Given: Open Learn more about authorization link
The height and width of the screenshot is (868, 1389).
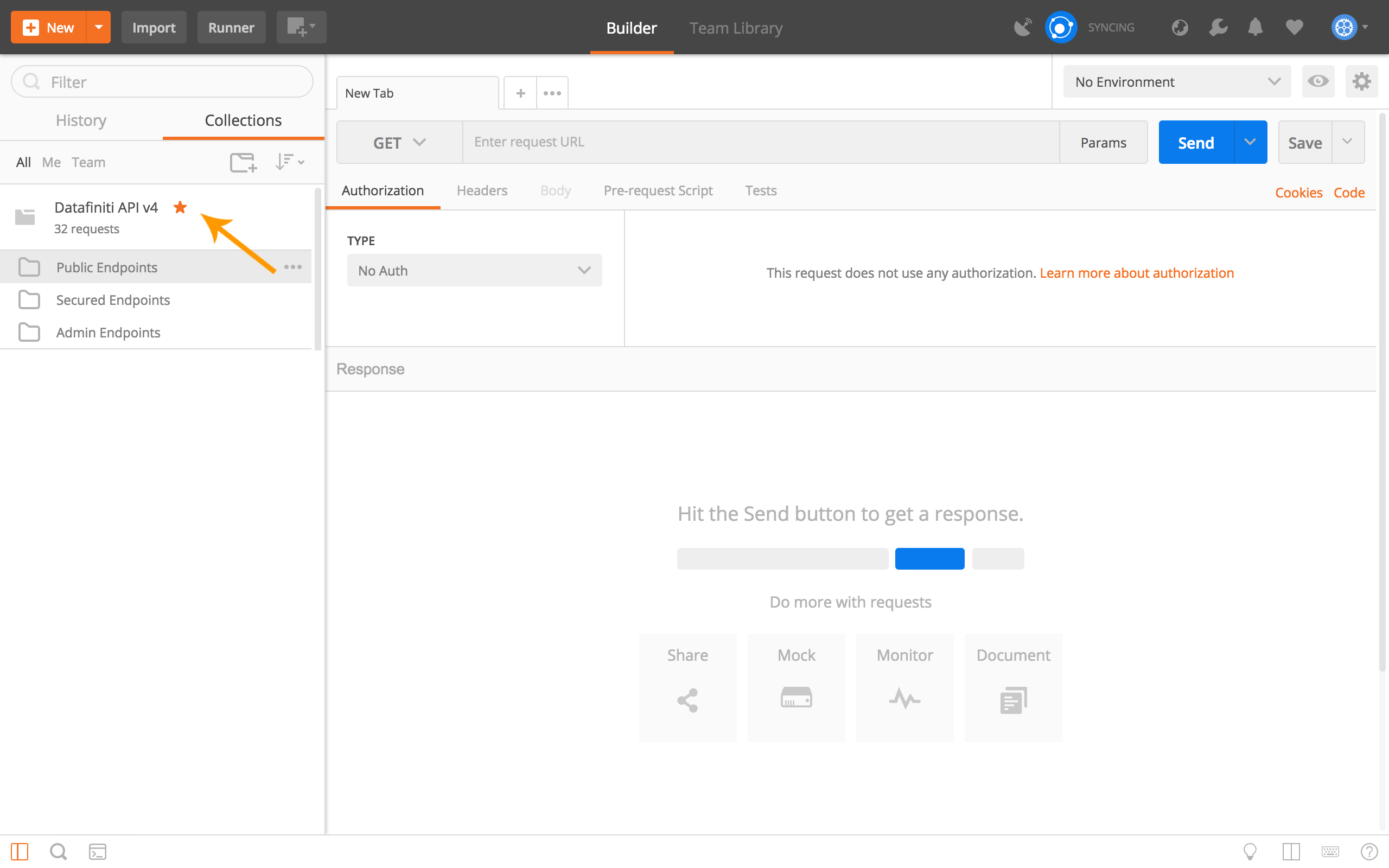Looking at the screenshot, I should coord(1137,273).
